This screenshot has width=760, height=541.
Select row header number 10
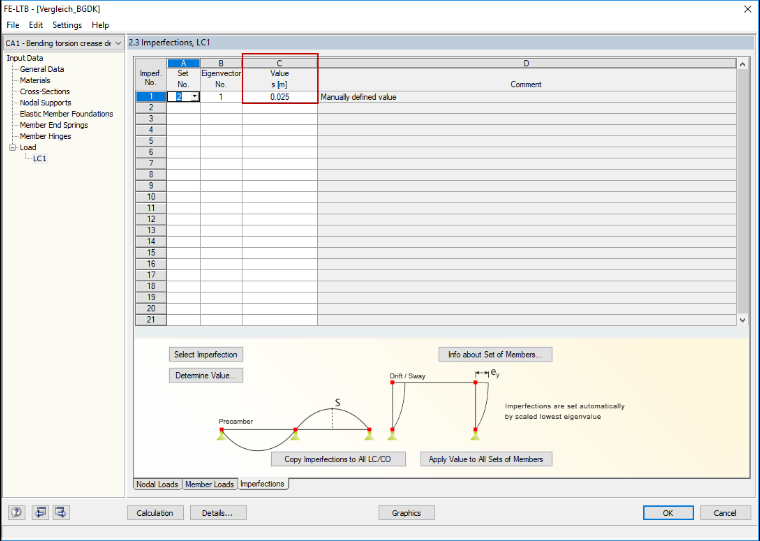[151, 197]
